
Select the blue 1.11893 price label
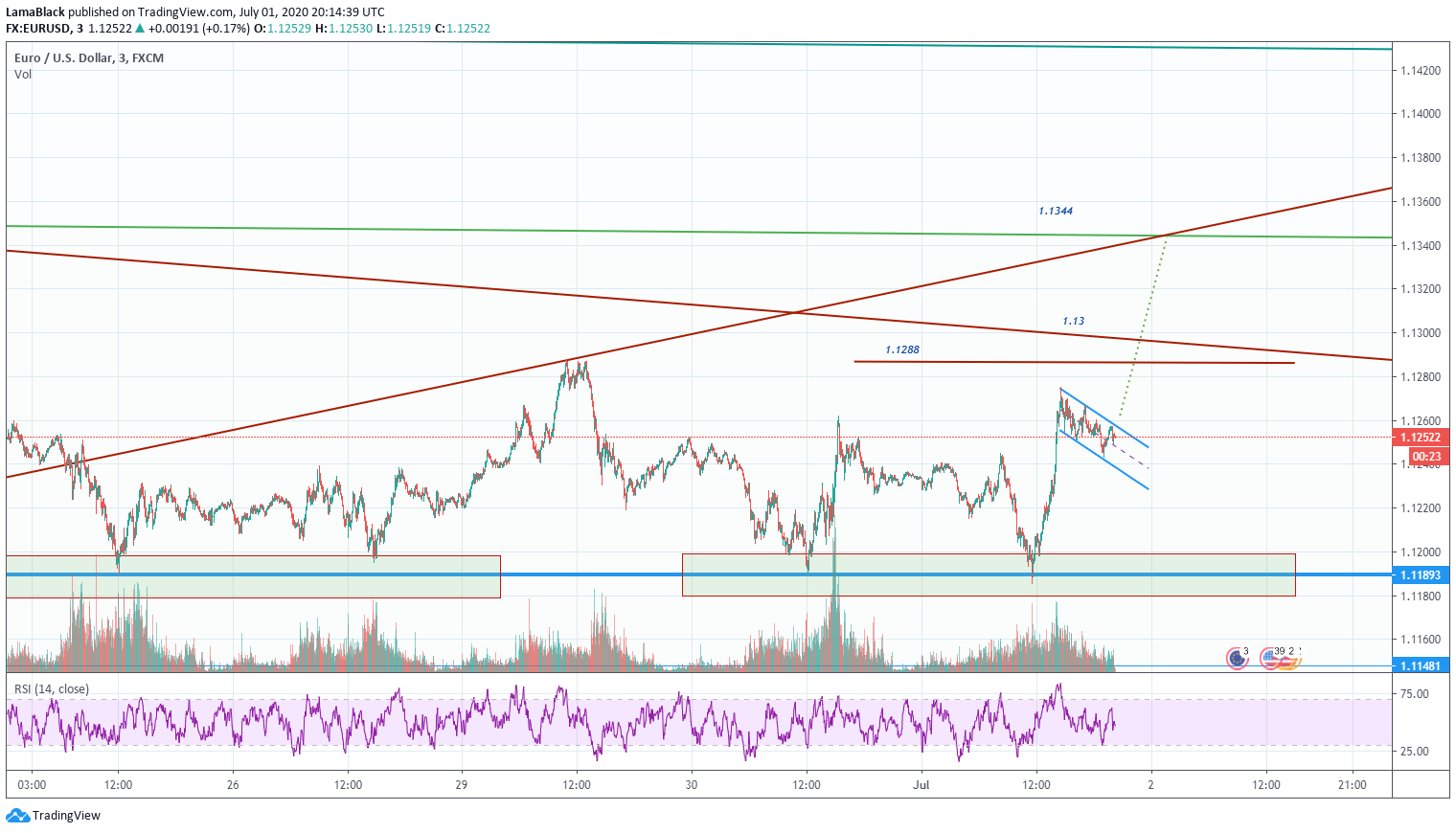(1421, 575)
